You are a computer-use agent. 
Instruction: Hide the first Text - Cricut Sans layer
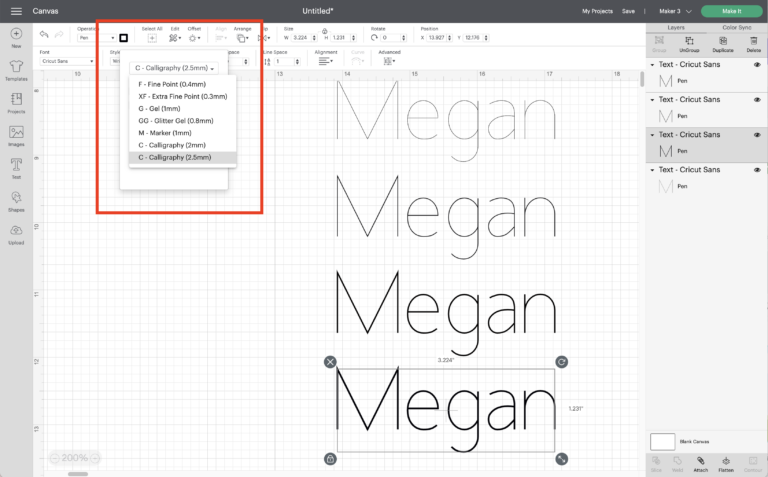click(756, 64)
